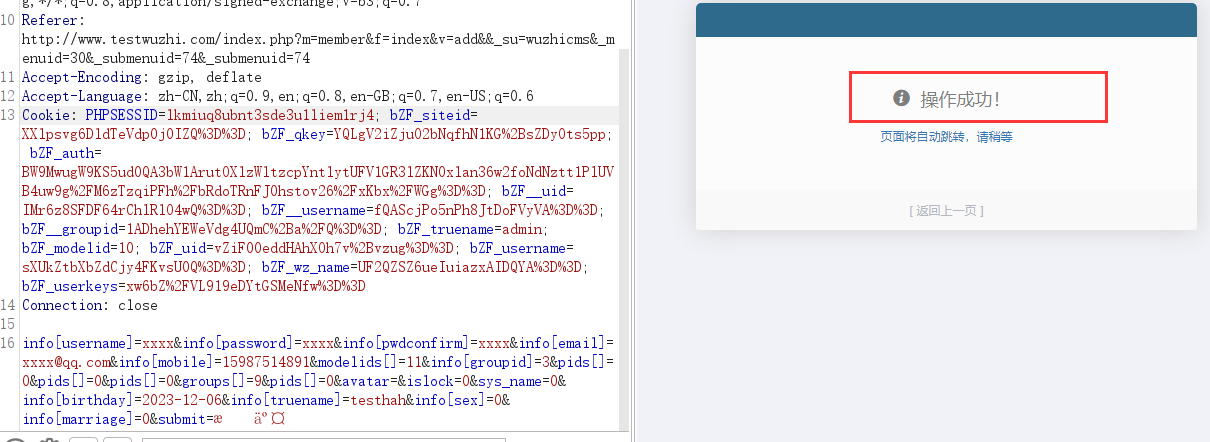1210x442 pixels.
Task: Place cursor on the Cookie header name
Action: click(x=45, y=115)
